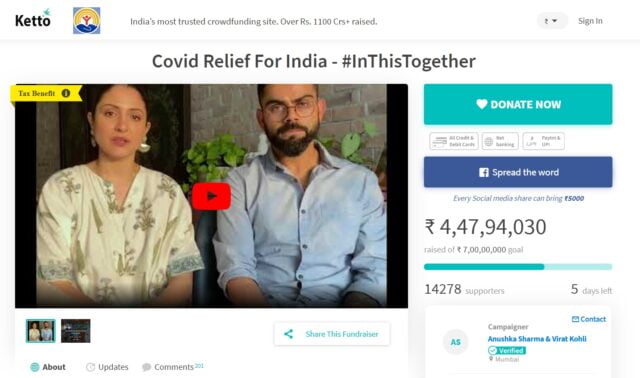Click the DONATE NOW button

coord(518,105)
